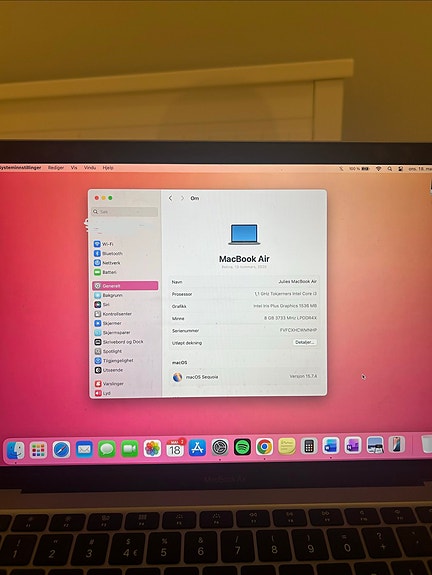This screenshot has width=432, height=575.
Task: Open the Photos app in Dock
Action: pos(152,448)
